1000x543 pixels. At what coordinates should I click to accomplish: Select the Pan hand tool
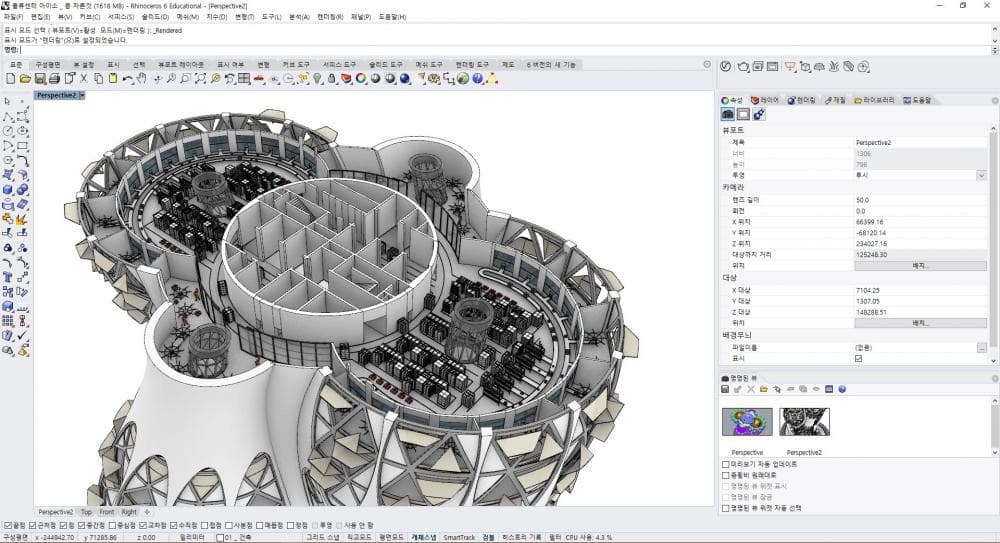coord(142,78)
